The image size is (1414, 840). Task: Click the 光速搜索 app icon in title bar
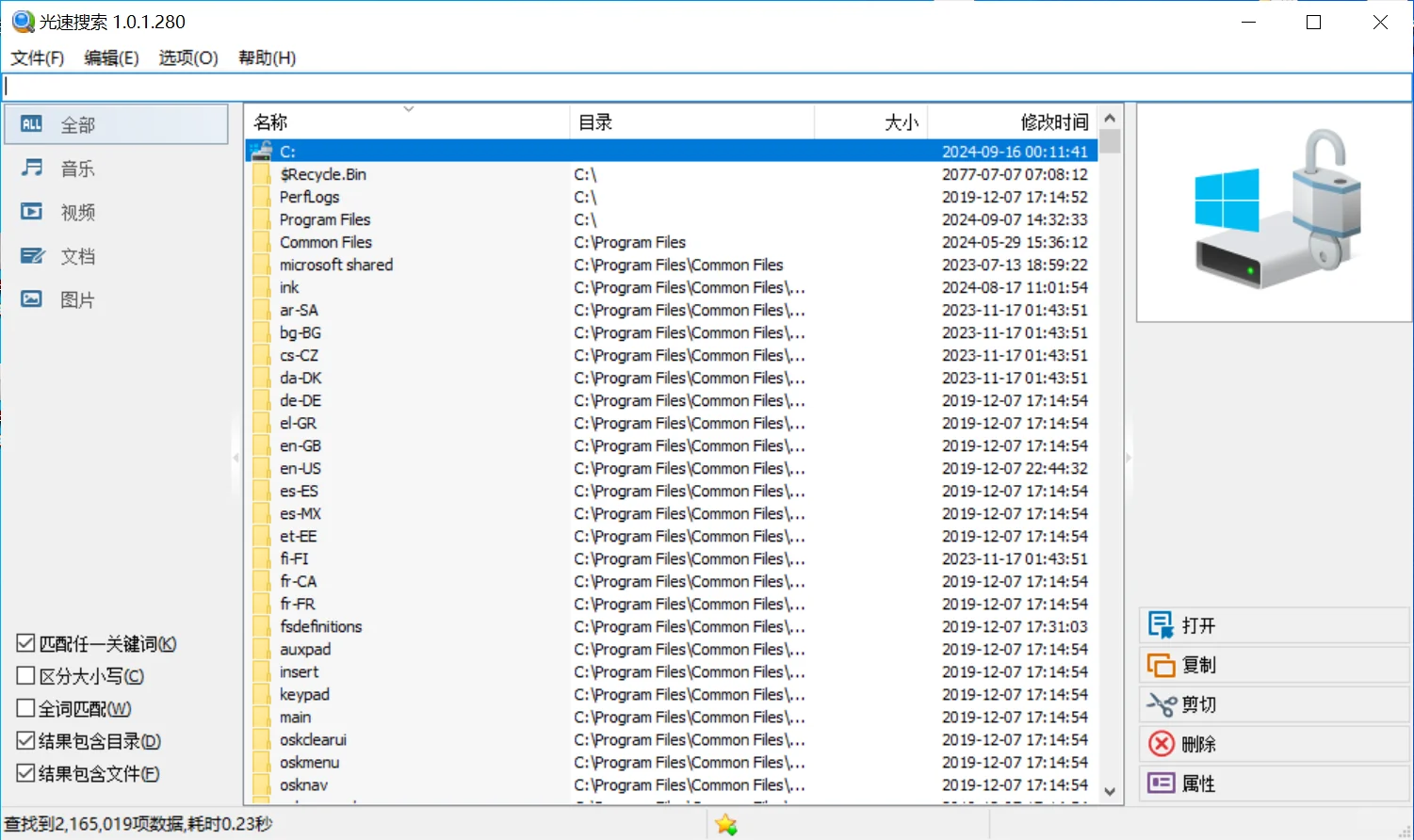(23, 22)
